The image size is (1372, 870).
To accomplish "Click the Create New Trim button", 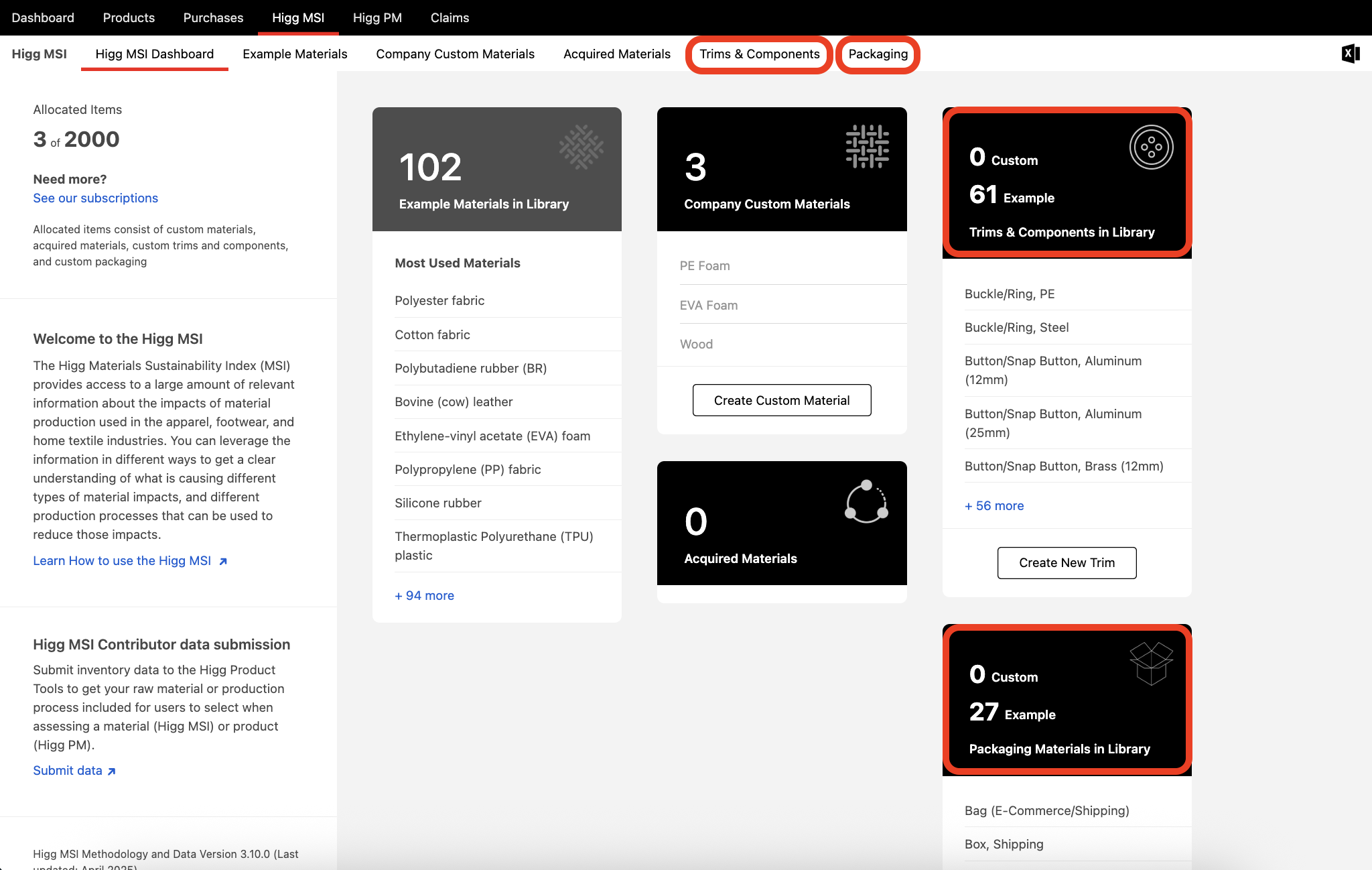I will pyautogui.click(x=1067, y=563).
